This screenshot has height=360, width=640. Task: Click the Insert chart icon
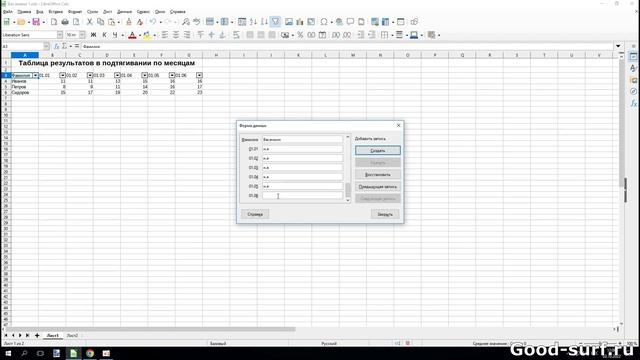[300, 22]
